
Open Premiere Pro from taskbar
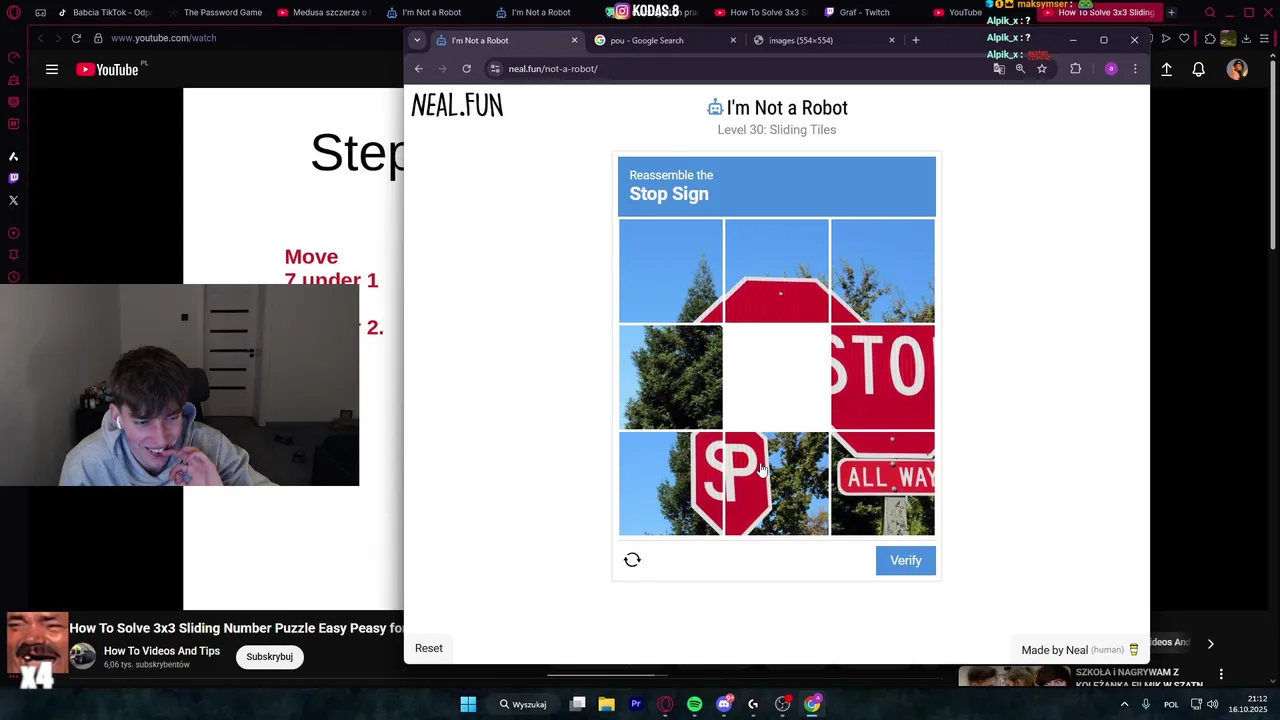tap(636, 704)
